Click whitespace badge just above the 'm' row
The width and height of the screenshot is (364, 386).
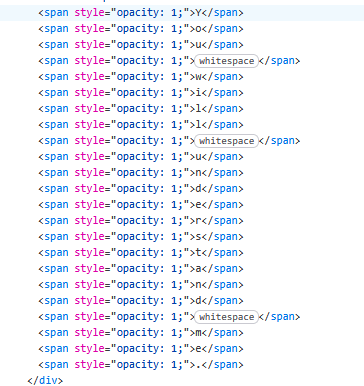pos(226,317)
